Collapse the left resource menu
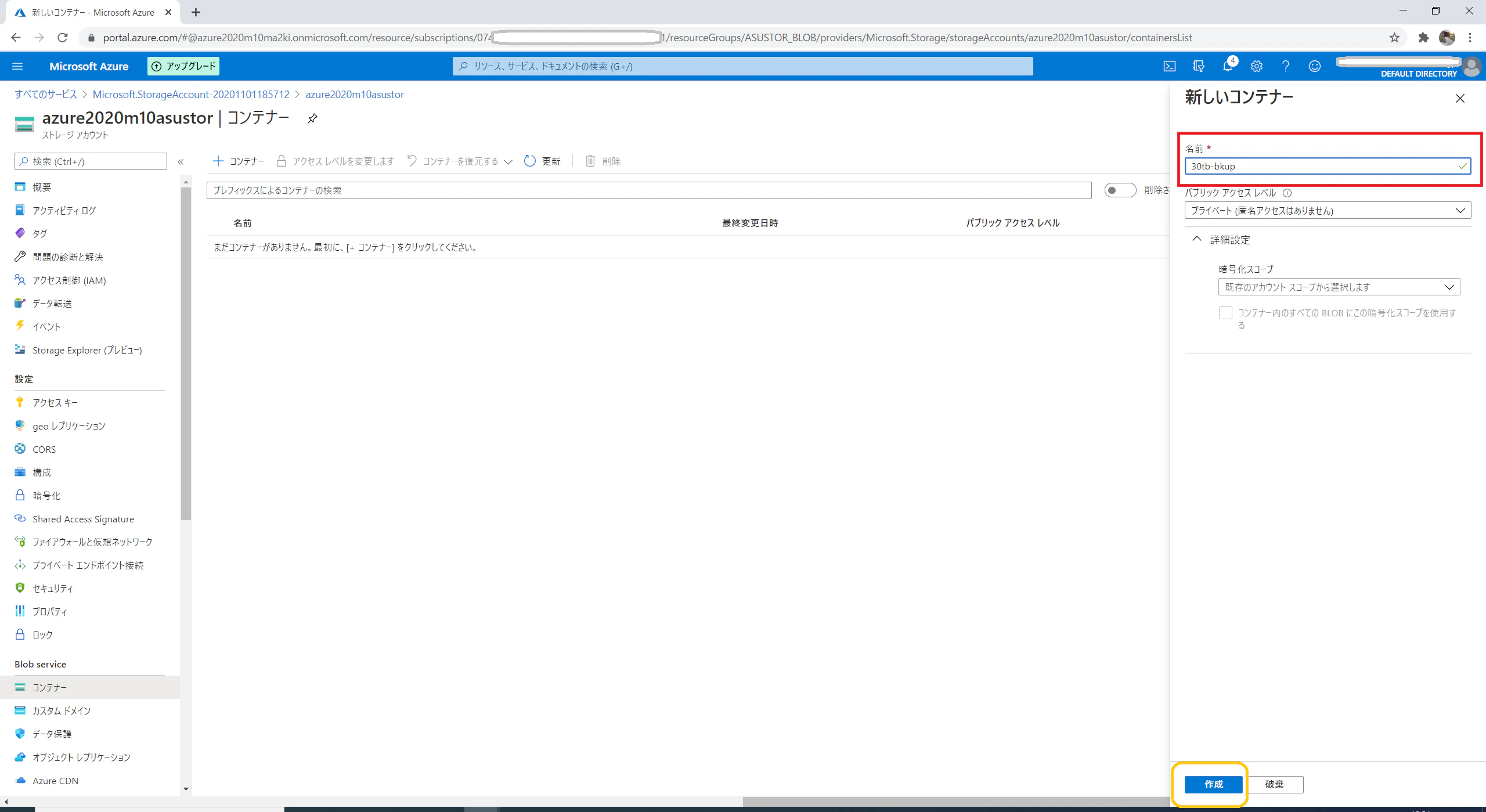The width and height of the screenshot is (1486, 812). pyautogui.click(x=181, y=161)
